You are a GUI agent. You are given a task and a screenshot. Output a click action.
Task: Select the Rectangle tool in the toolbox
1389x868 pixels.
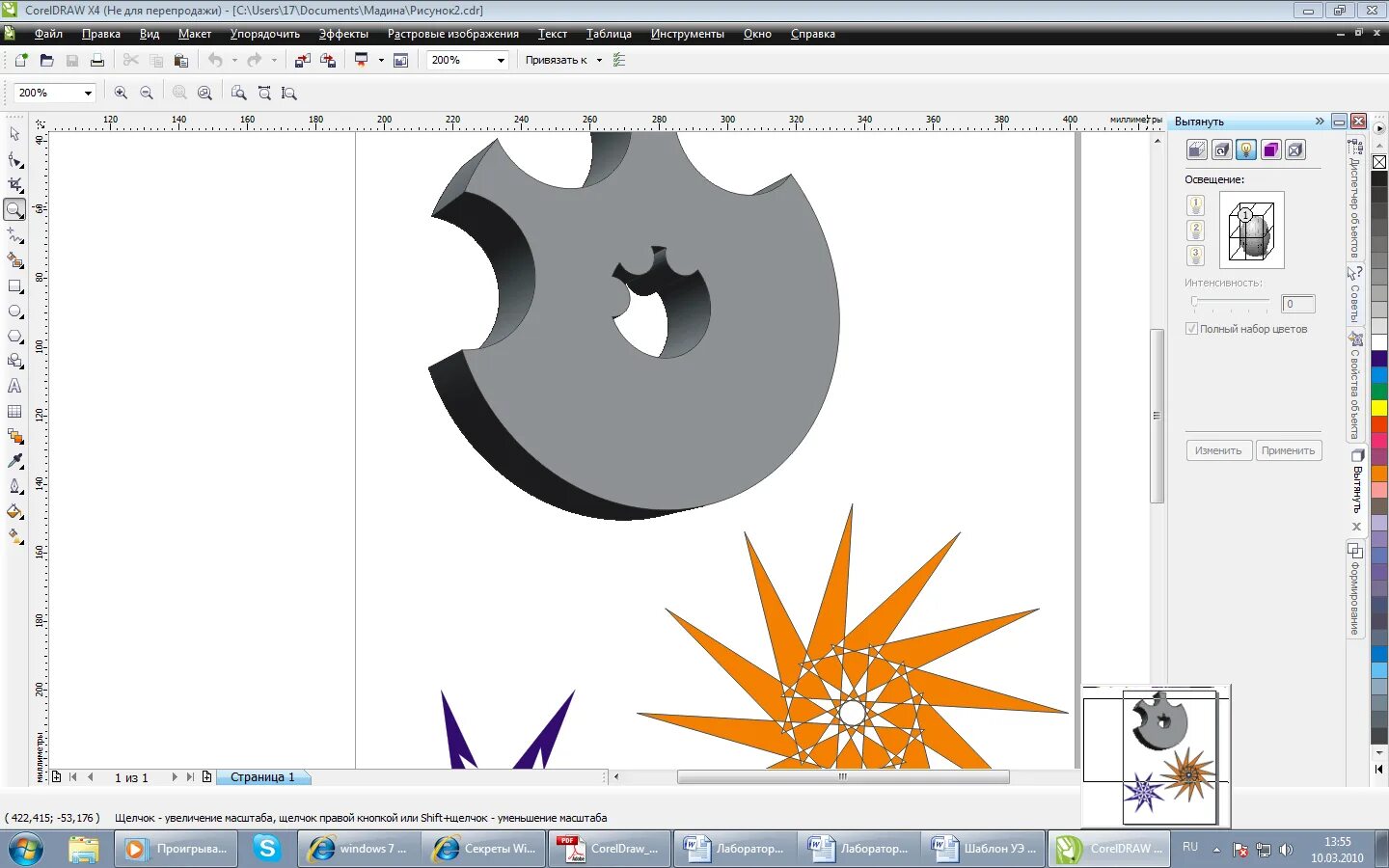point(14,286)
